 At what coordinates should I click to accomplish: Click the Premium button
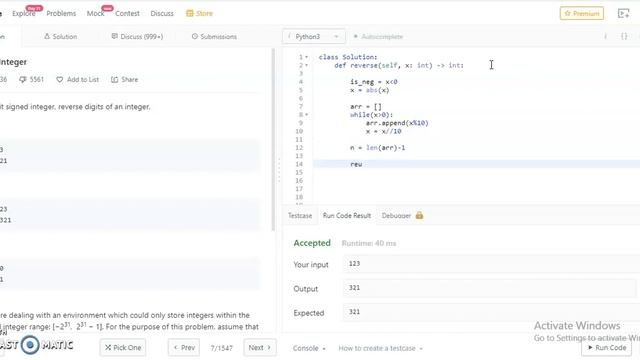[582, 13]
